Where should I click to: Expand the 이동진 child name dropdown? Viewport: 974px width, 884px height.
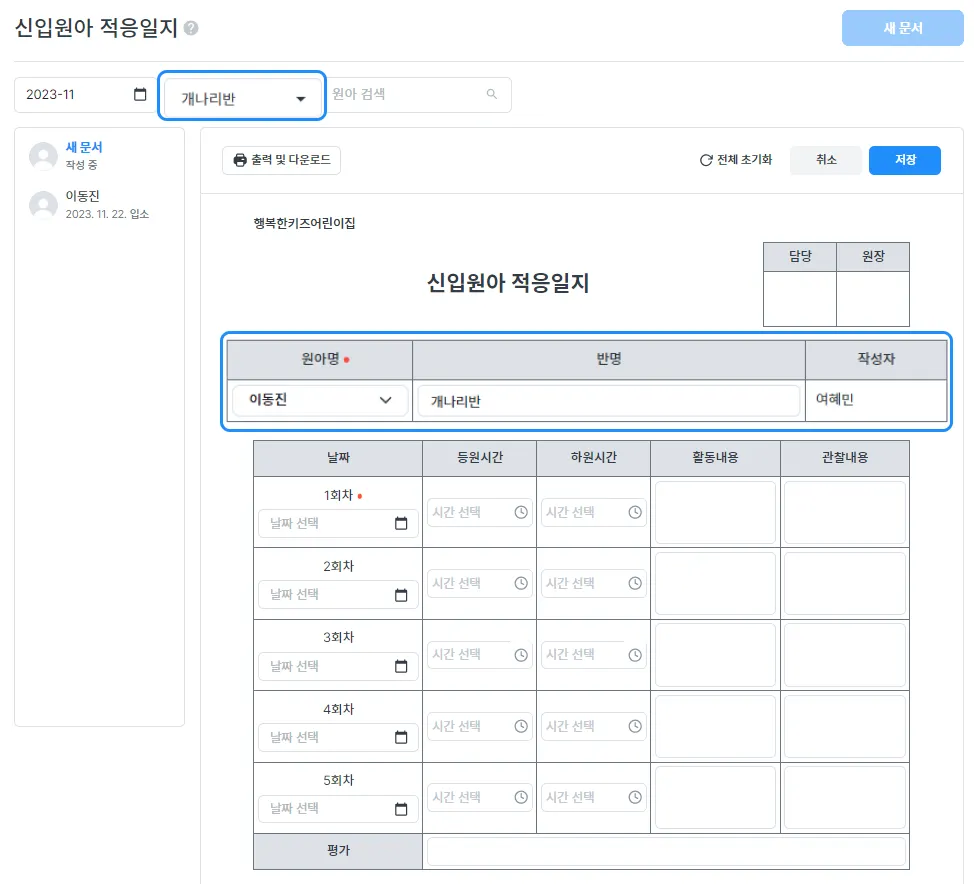point(320,400)
